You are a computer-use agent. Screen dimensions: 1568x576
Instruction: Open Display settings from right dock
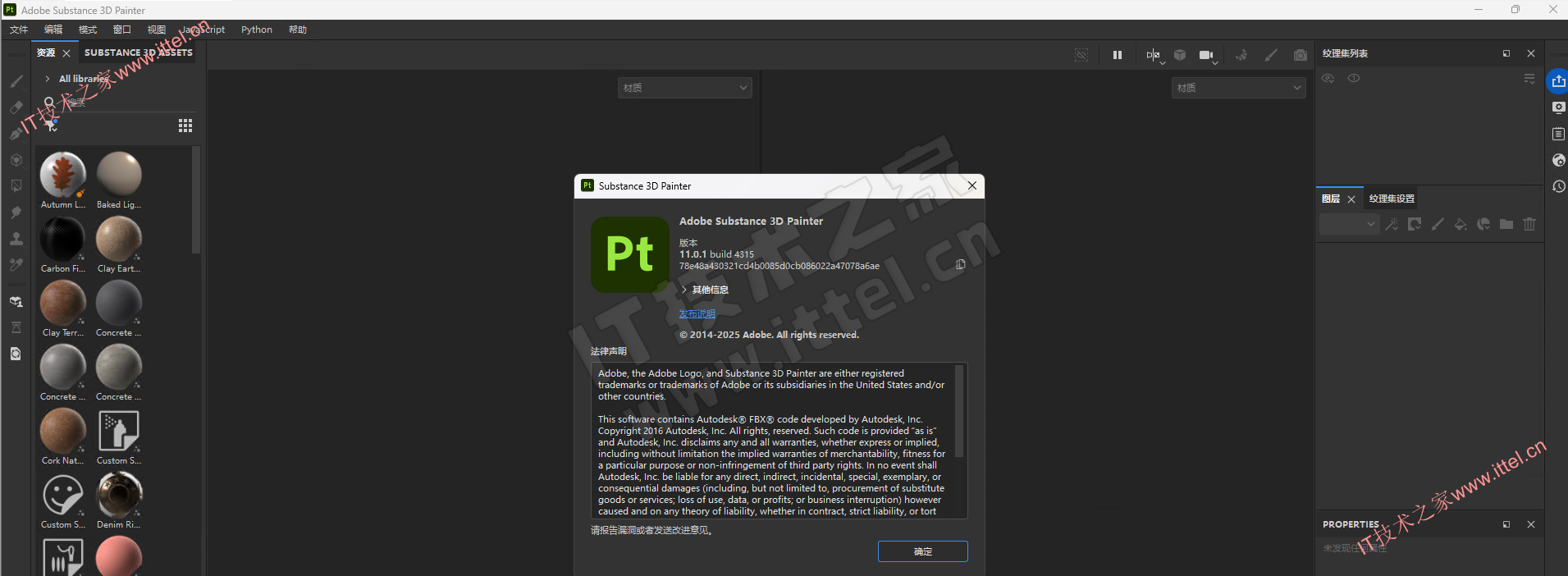(x=1559, y=107)
